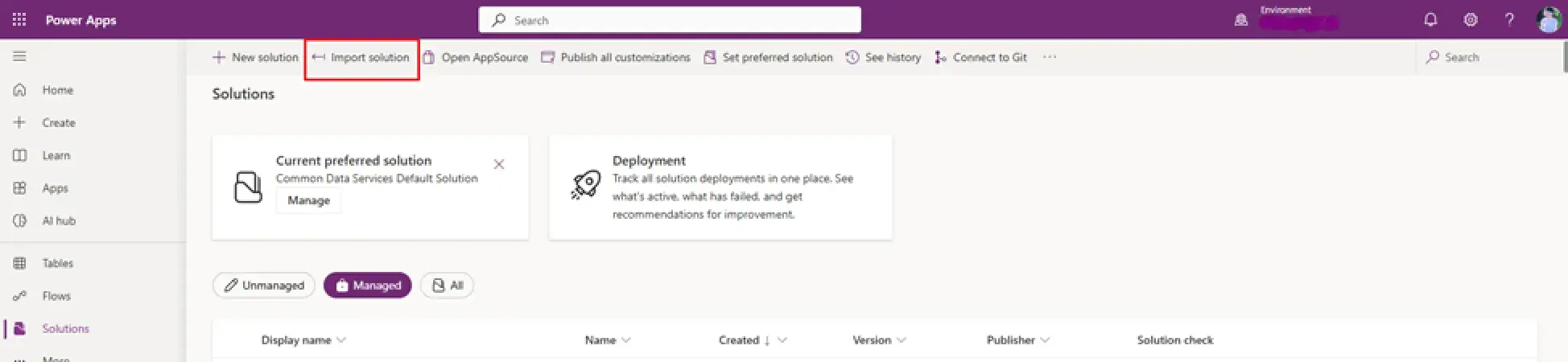The height and width of the screenshot is (362, 1568).
Task: Select the Unmanaged filter pill
Action: (x=263, y=285)
